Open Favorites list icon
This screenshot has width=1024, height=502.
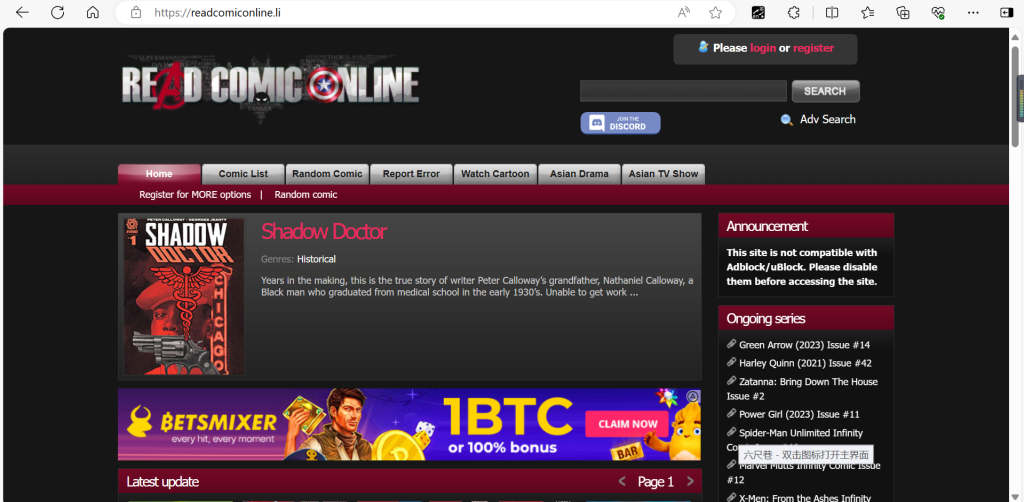pyautogui.click(x=867, y=12)
